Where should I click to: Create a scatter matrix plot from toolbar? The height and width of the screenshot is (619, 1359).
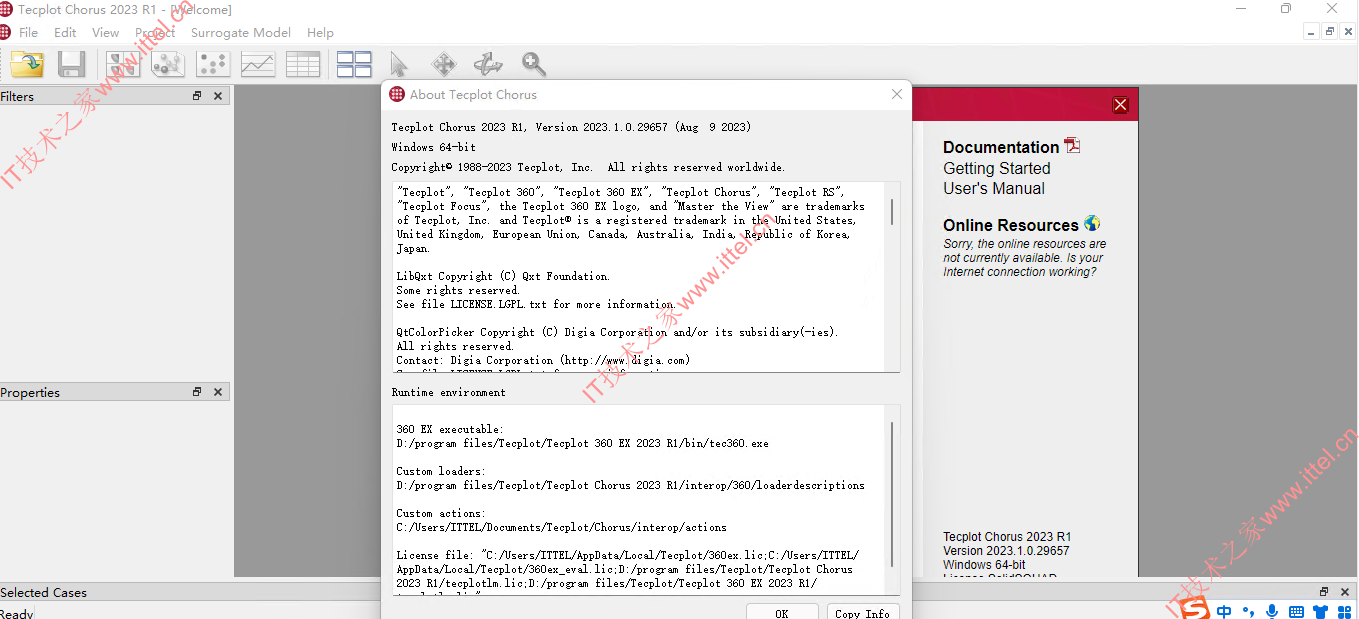tap(123, 64)
